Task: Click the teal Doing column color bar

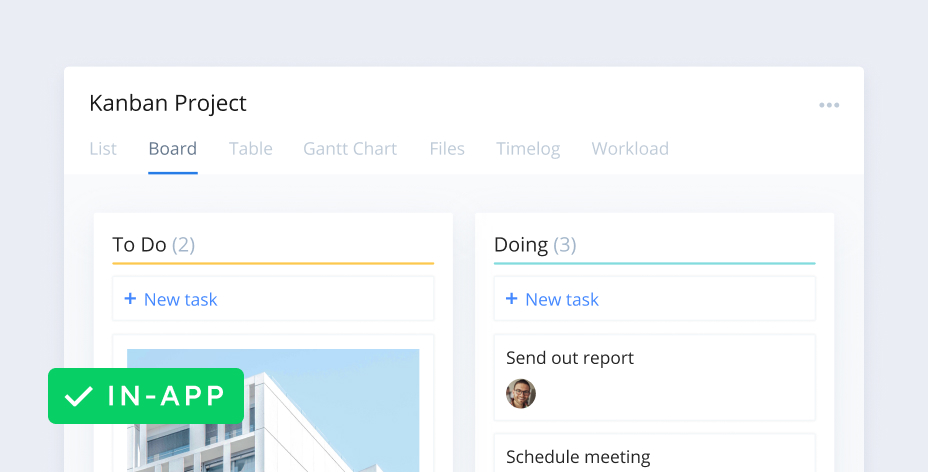Action: click(x=654, y=263)
